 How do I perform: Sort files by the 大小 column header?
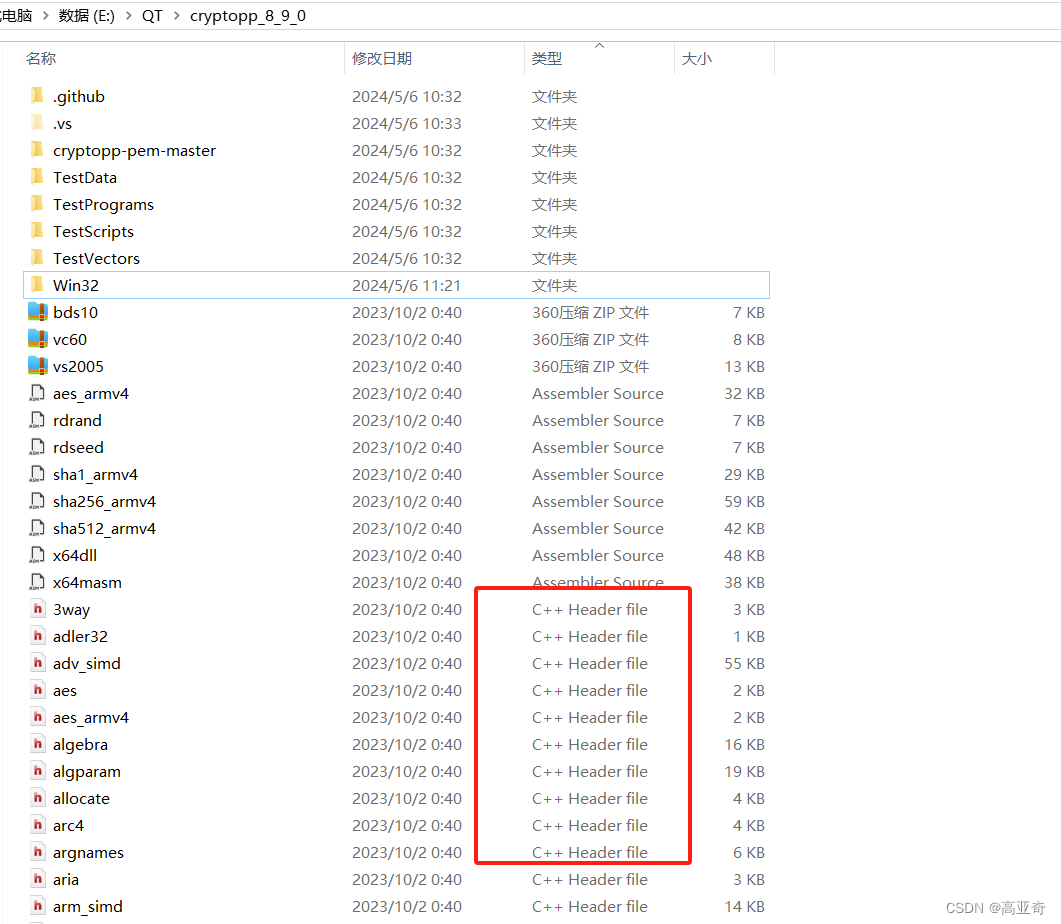(x=696, y=59)
